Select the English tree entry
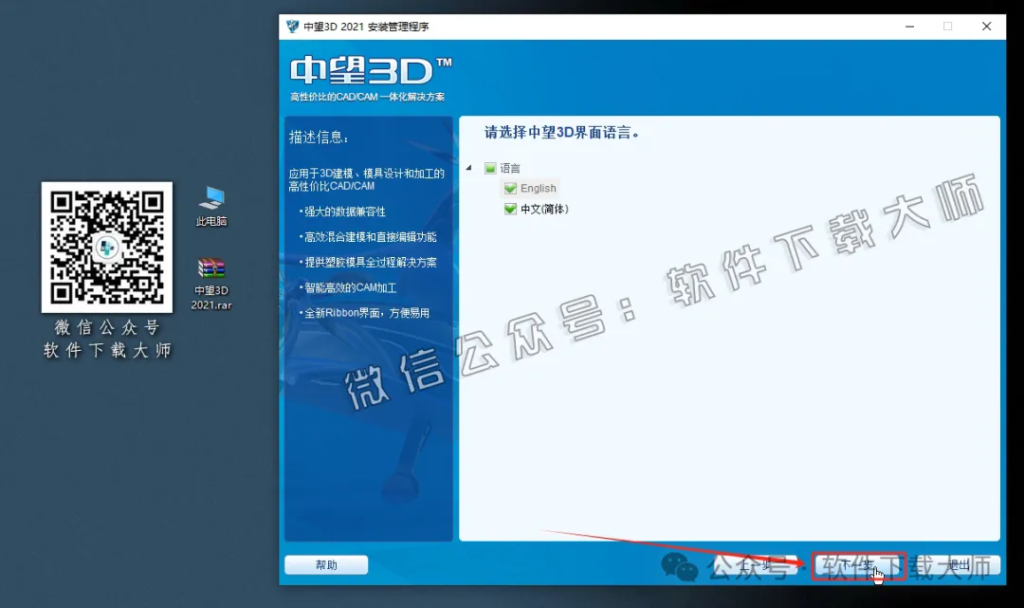Screen dimensions: 1024x608 click(538, 188)
